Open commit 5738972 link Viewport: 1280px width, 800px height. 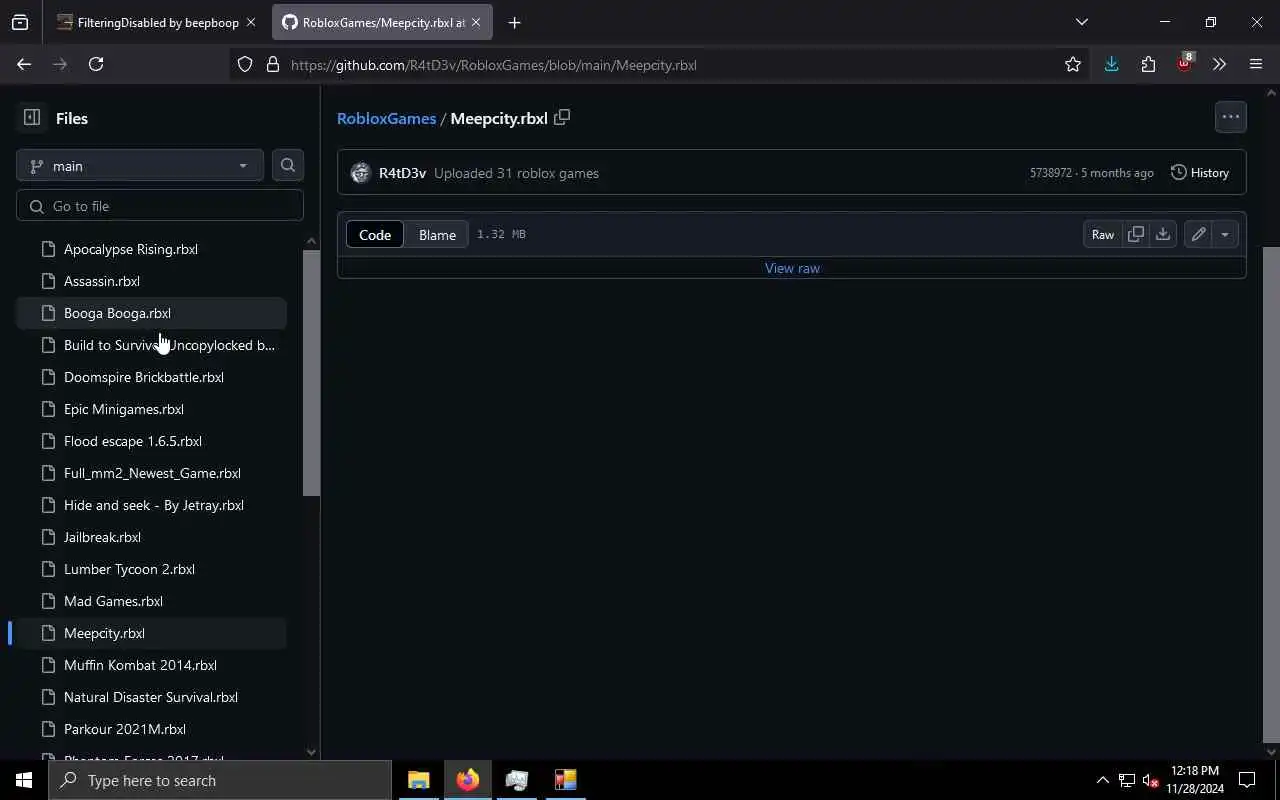(1050, 173)
